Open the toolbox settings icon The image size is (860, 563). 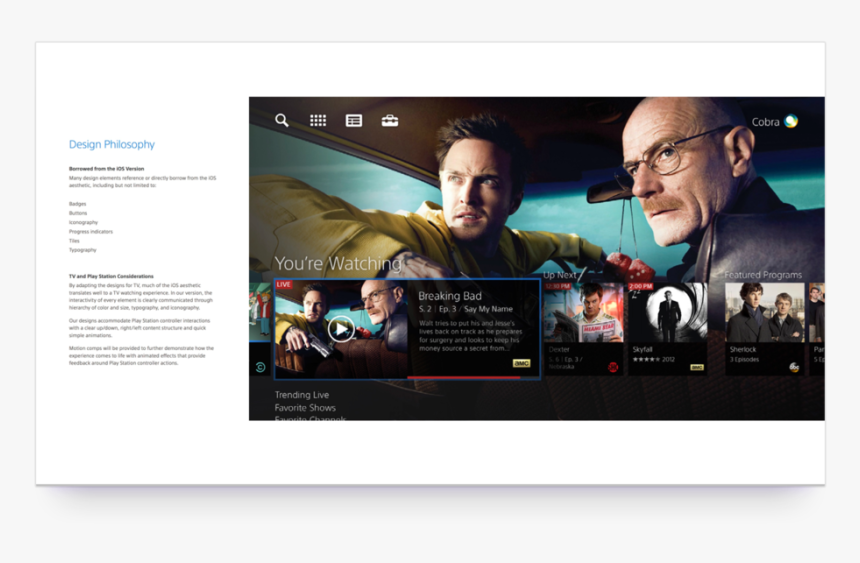click(x=390, y=120)
